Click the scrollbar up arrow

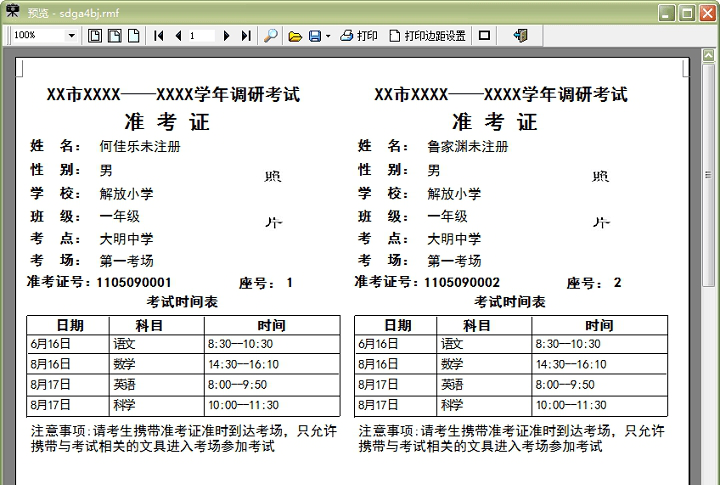[709, 56]
